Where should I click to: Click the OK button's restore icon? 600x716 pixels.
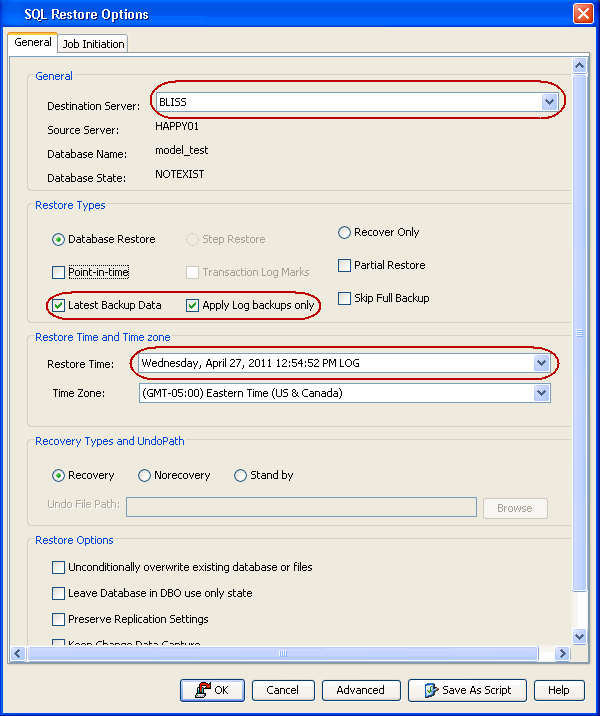(203, 690)
